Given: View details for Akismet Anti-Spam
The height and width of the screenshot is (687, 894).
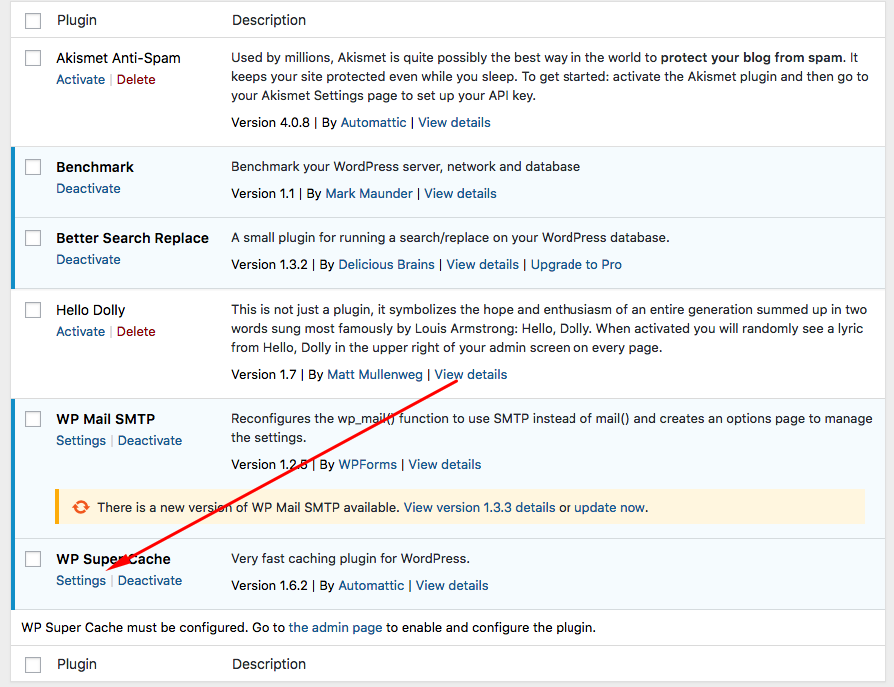Looking at the screenshot, I should [x=454, y=123].
